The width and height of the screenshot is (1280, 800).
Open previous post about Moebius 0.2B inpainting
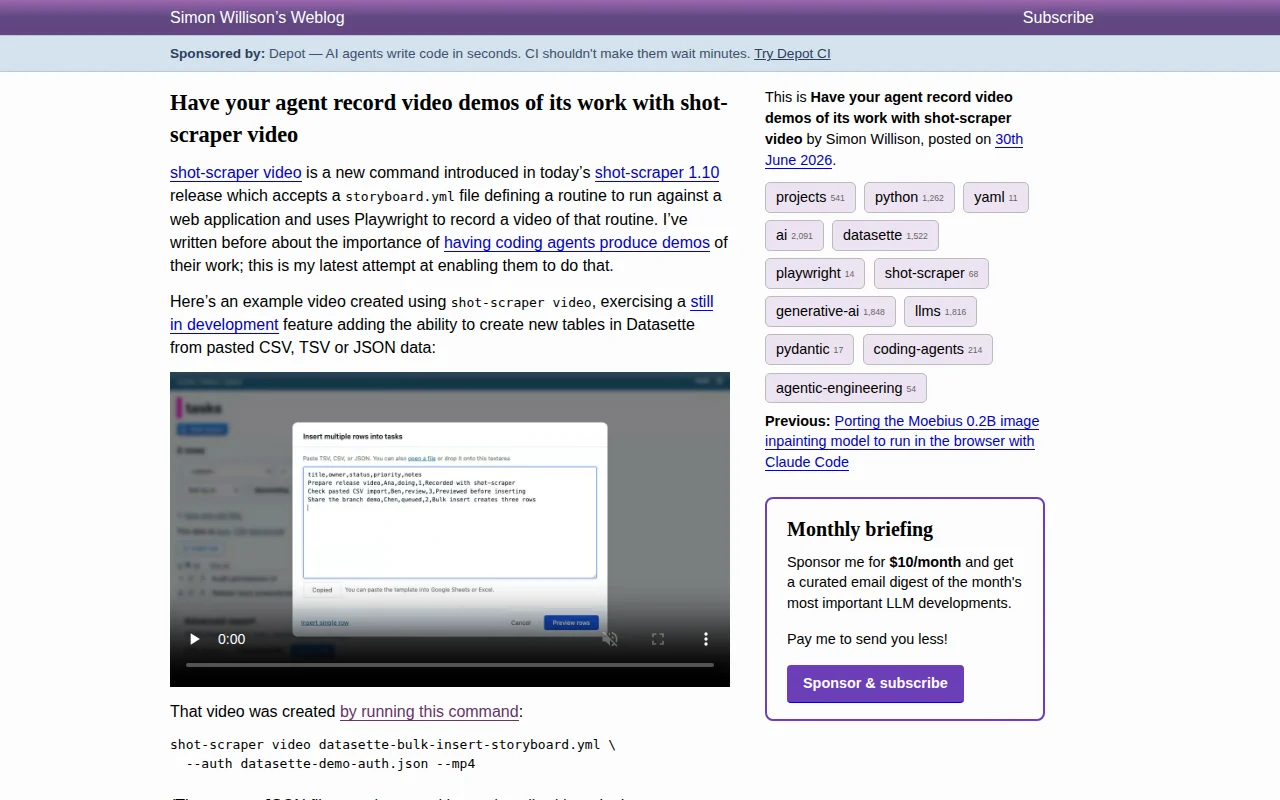point(902,441)
